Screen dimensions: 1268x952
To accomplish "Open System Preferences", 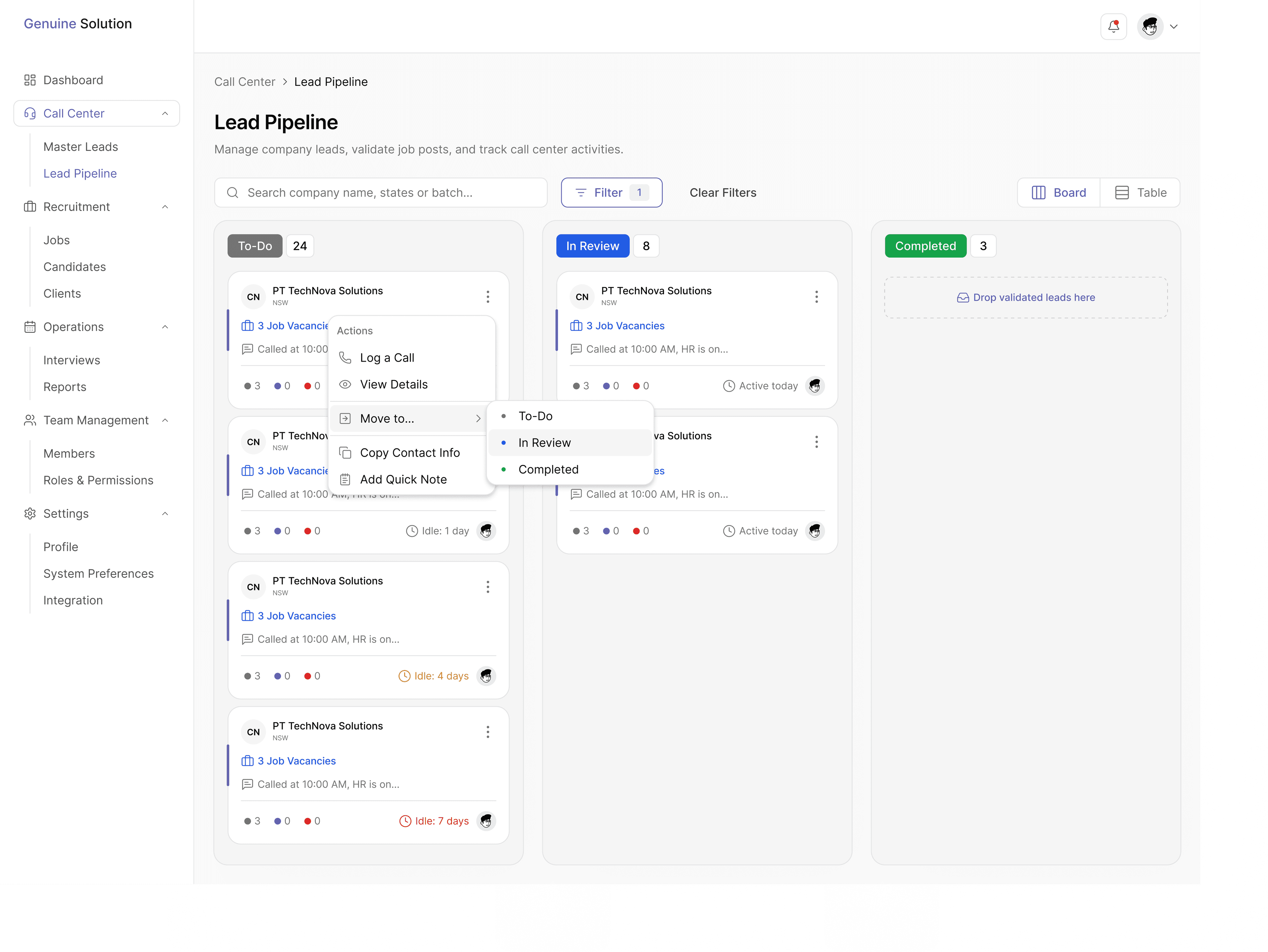I will [99, 574].
